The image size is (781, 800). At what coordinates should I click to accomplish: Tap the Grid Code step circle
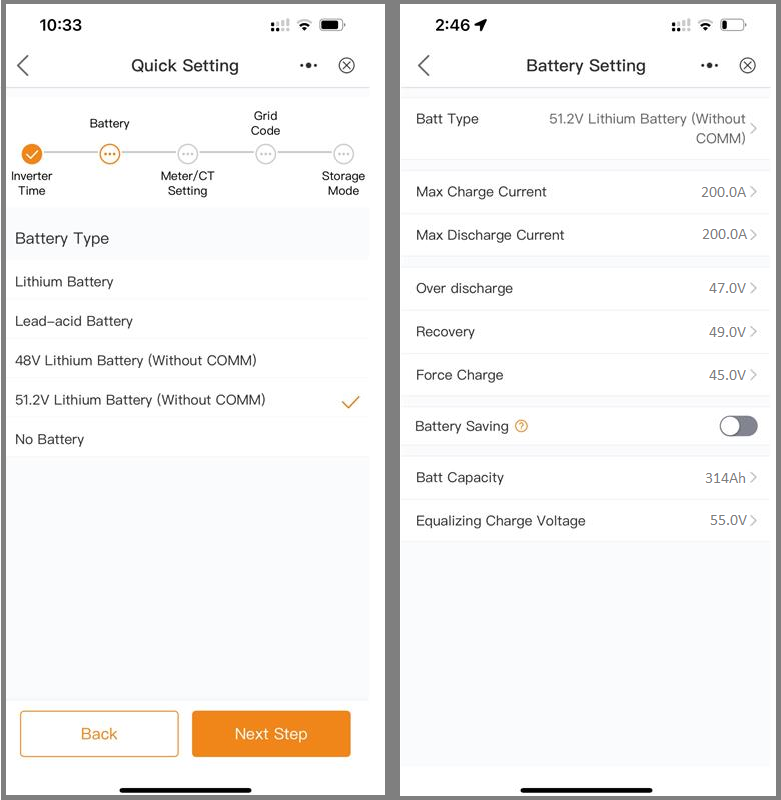(x=266, y=154)
